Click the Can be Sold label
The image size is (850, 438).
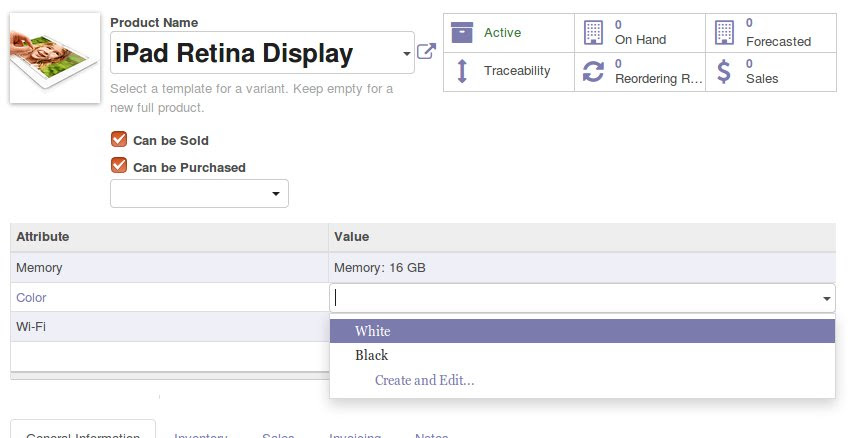pos(171,140)
